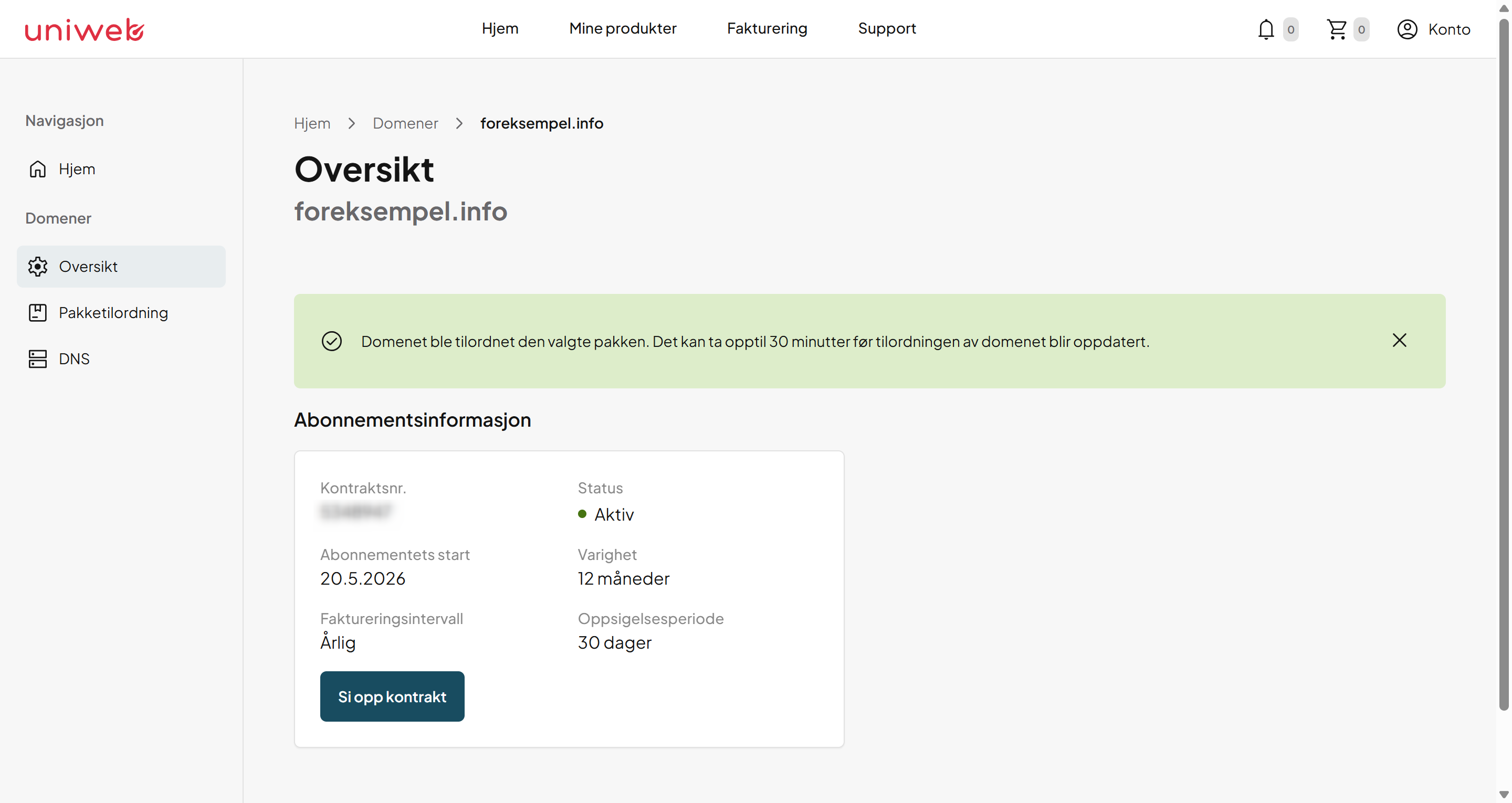Click the chevron after Hjem breadcrumb
The height and width of the screenshot is (803, 1512).
[x=352, y=123]
